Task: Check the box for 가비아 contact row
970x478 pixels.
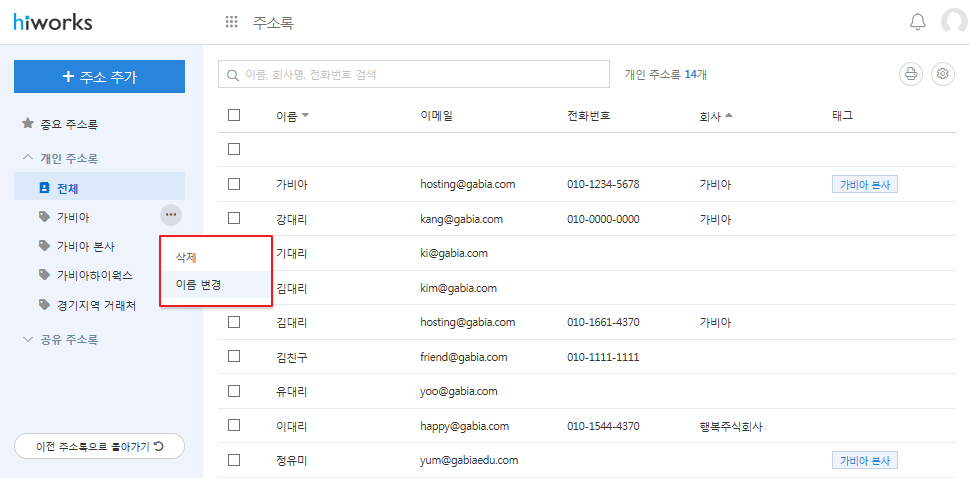Action: (x=234, y=184)
